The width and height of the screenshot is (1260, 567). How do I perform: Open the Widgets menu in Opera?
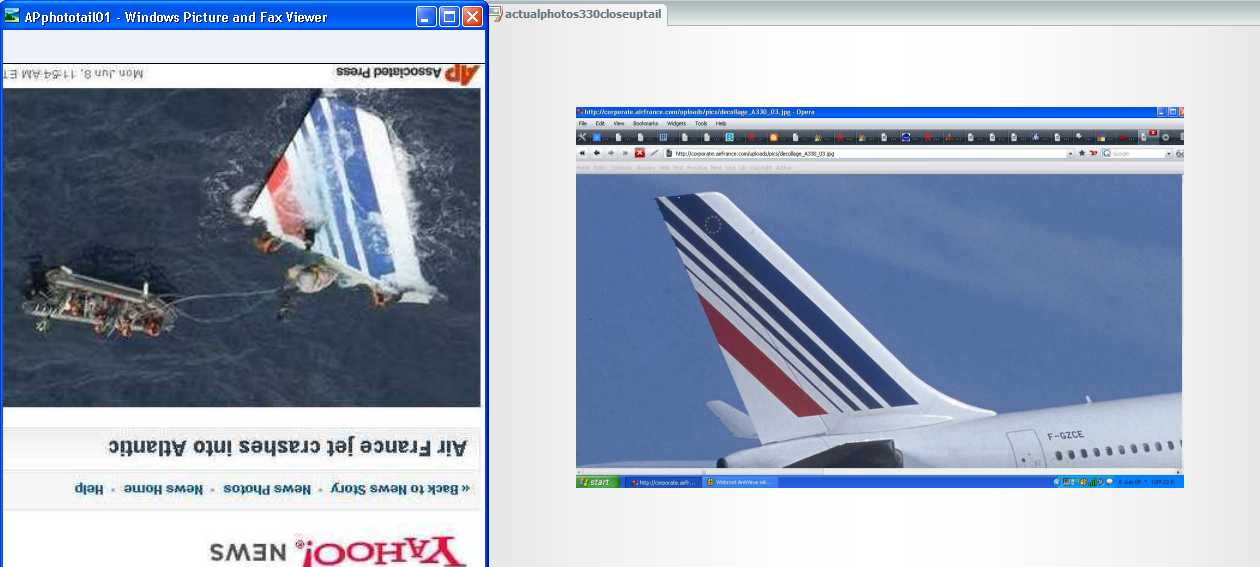676,123
